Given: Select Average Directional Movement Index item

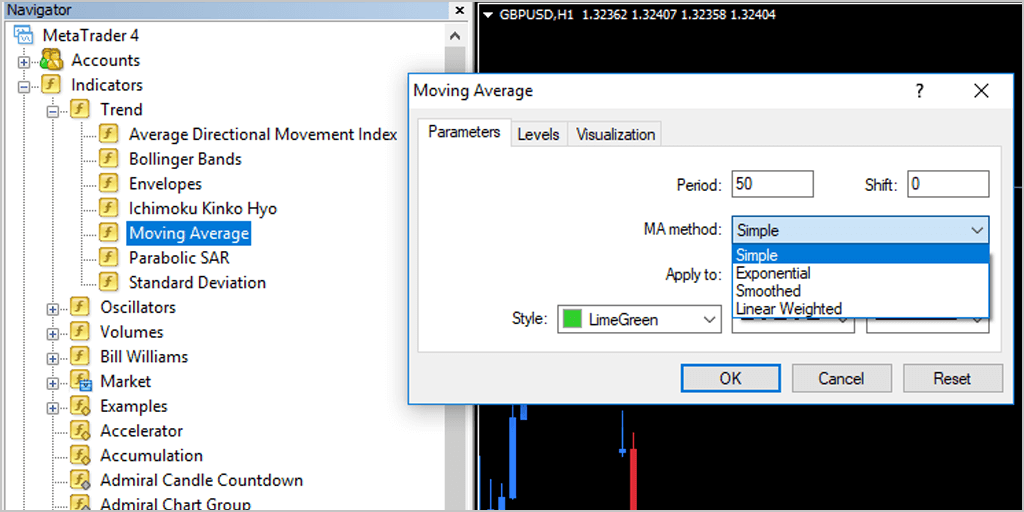Looking at the screenshot, I should [x=263, y=135].
